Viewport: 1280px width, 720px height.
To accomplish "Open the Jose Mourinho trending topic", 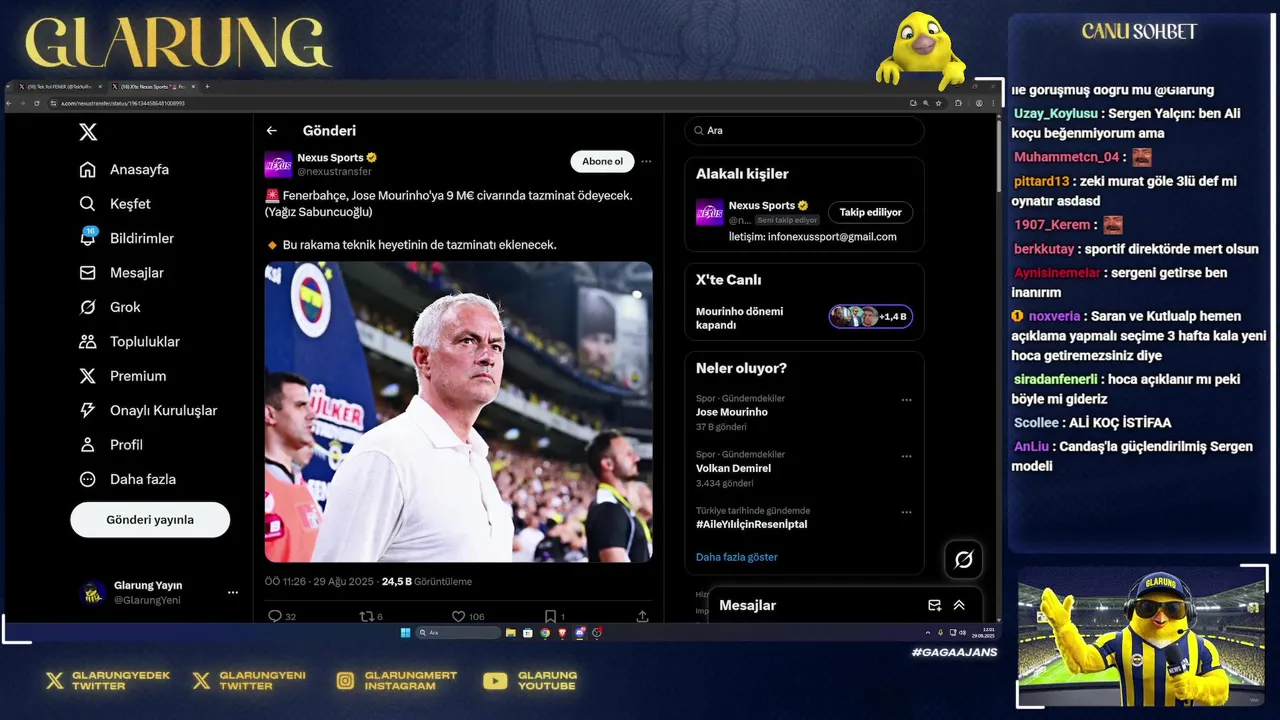I will (732, 412).
